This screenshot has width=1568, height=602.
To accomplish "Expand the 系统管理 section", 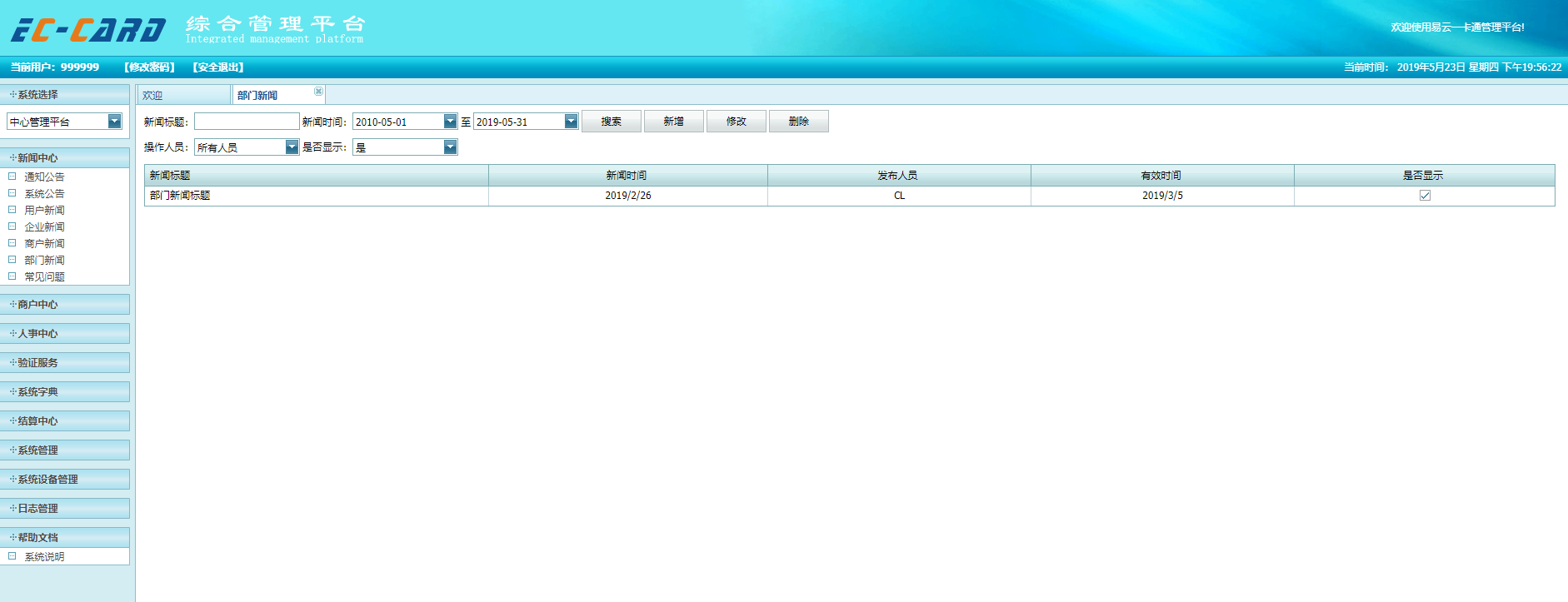I will (x=65, y=450).
